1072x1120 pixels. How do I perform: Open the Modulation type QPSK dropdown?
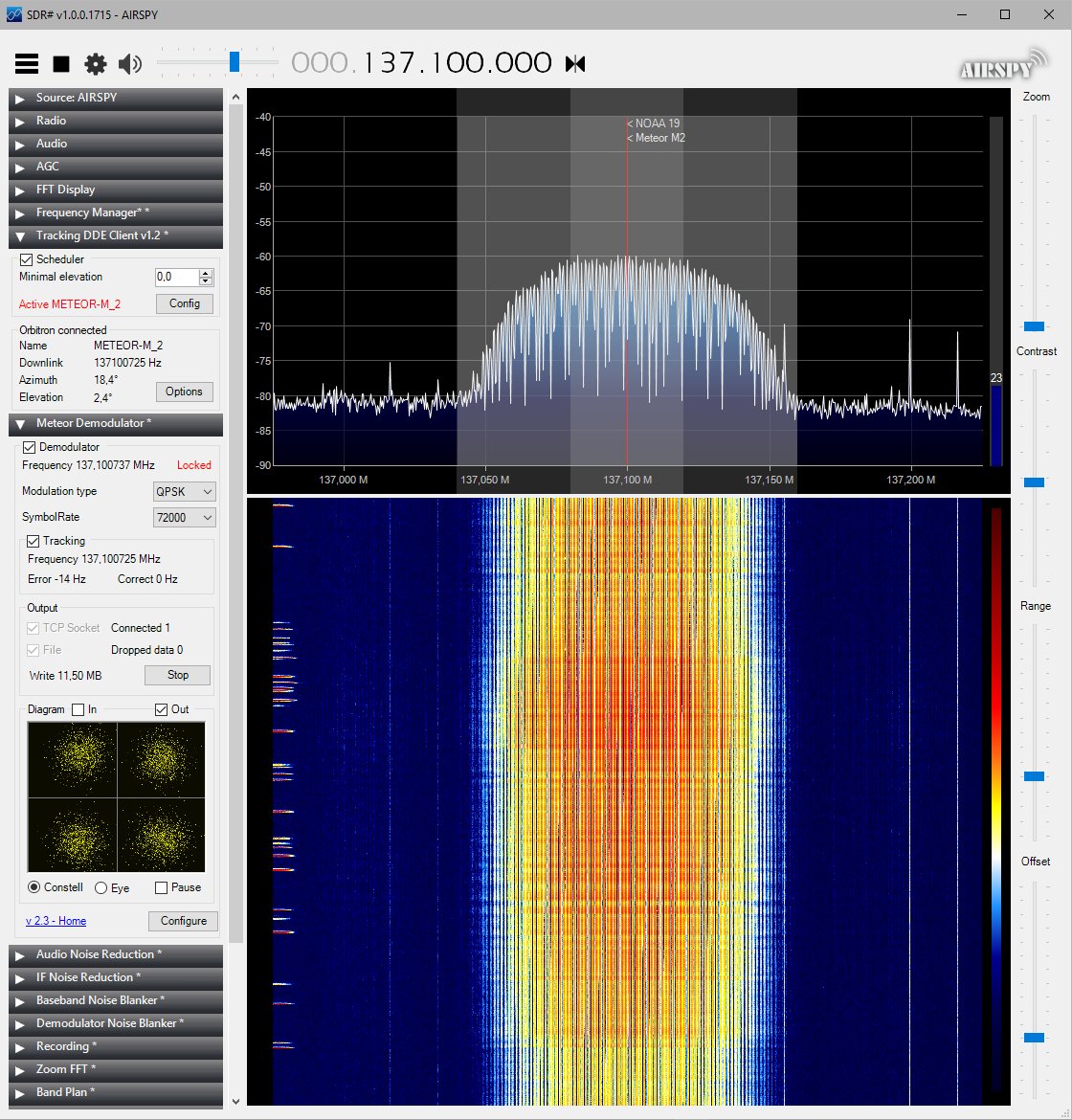[185, 491]
